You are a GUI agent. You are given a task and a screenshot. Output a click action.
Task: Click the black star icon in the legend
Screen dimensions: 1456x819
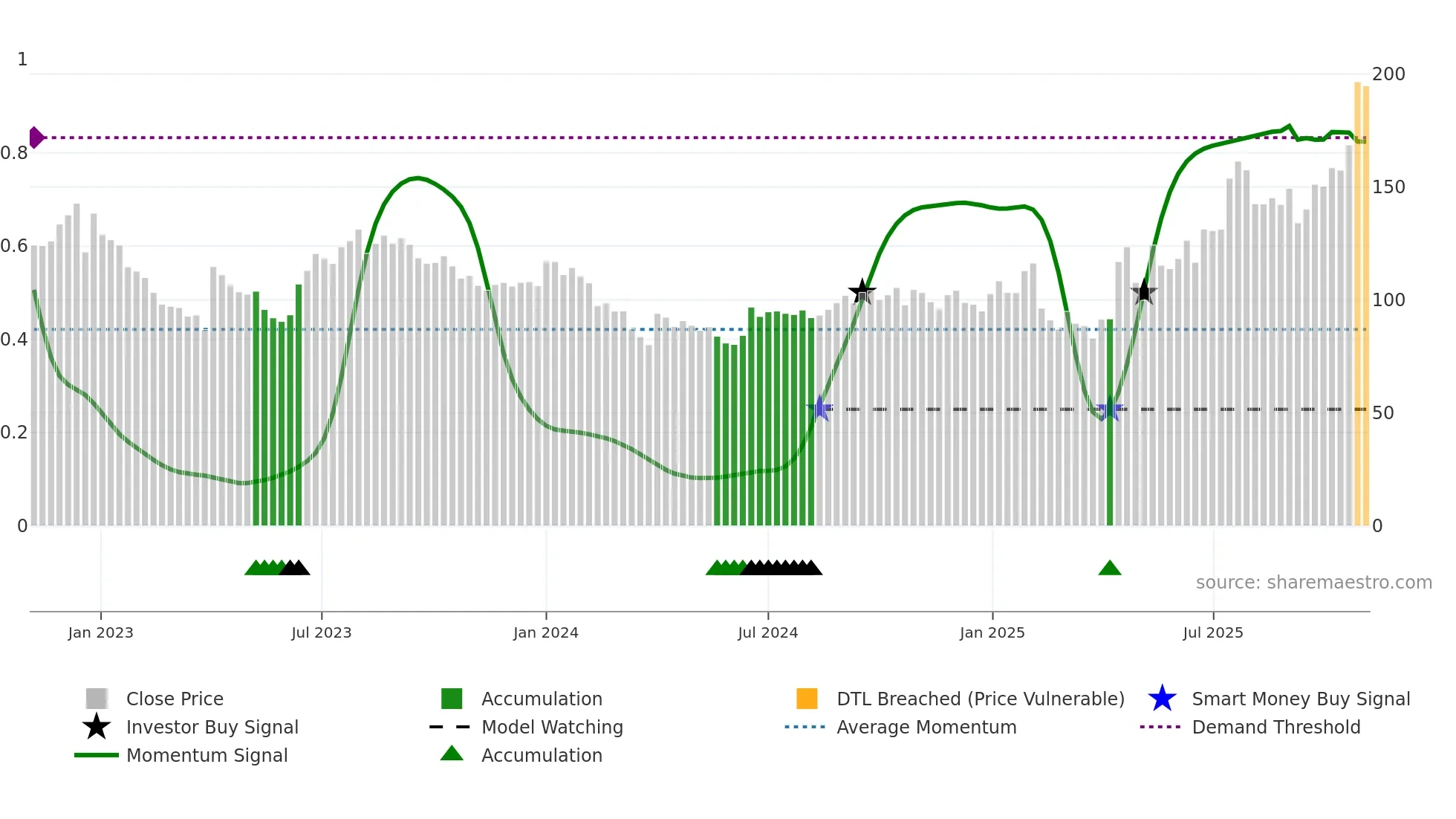[x=97, y=727]
